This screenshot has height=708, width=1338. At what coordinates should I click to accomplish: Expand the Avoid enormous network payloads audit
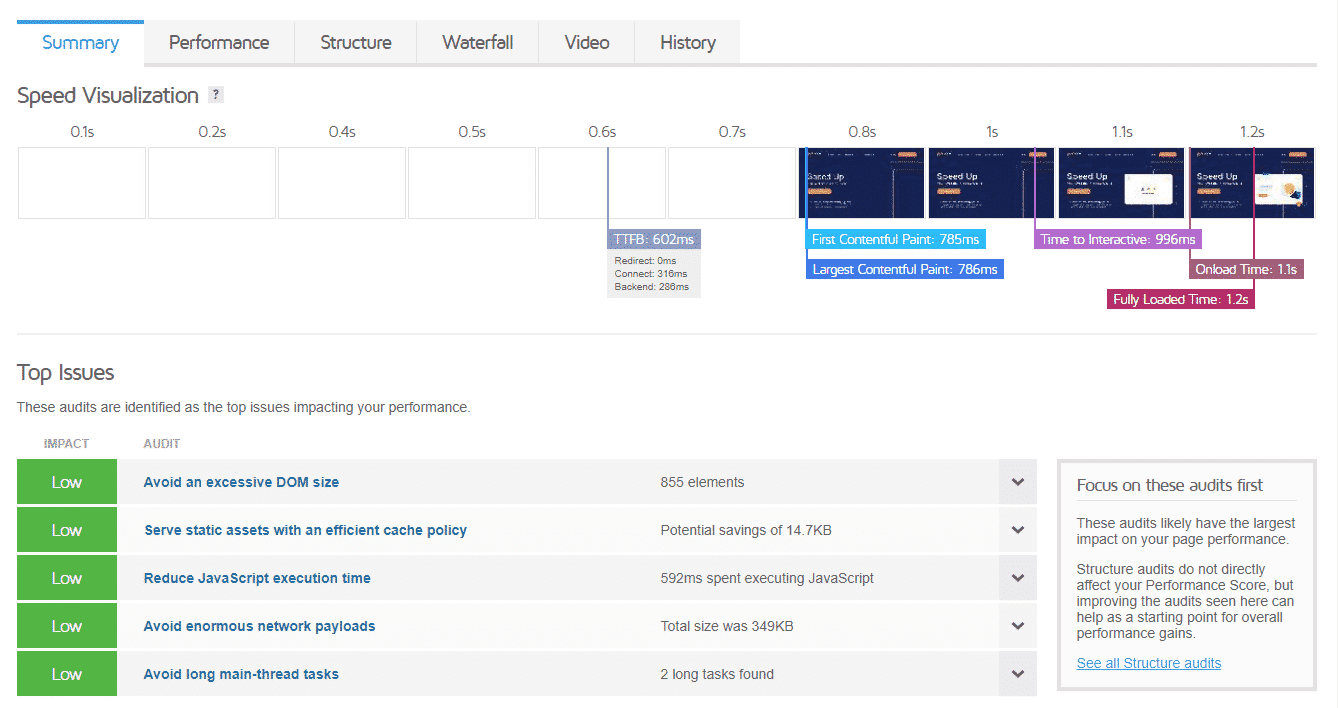(1017, 625)
